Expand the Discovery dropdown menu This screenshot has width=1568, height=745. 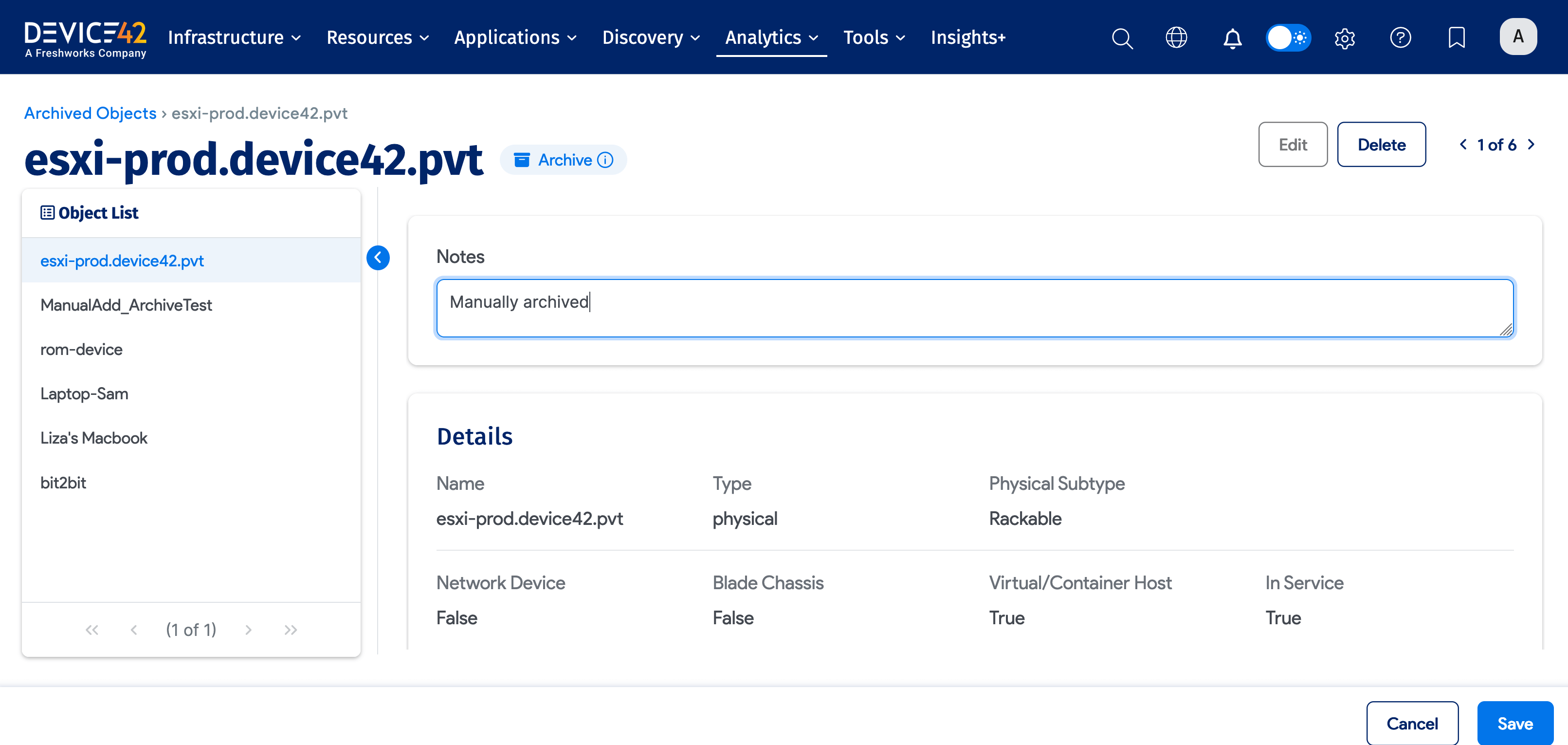tap(651, 38)
